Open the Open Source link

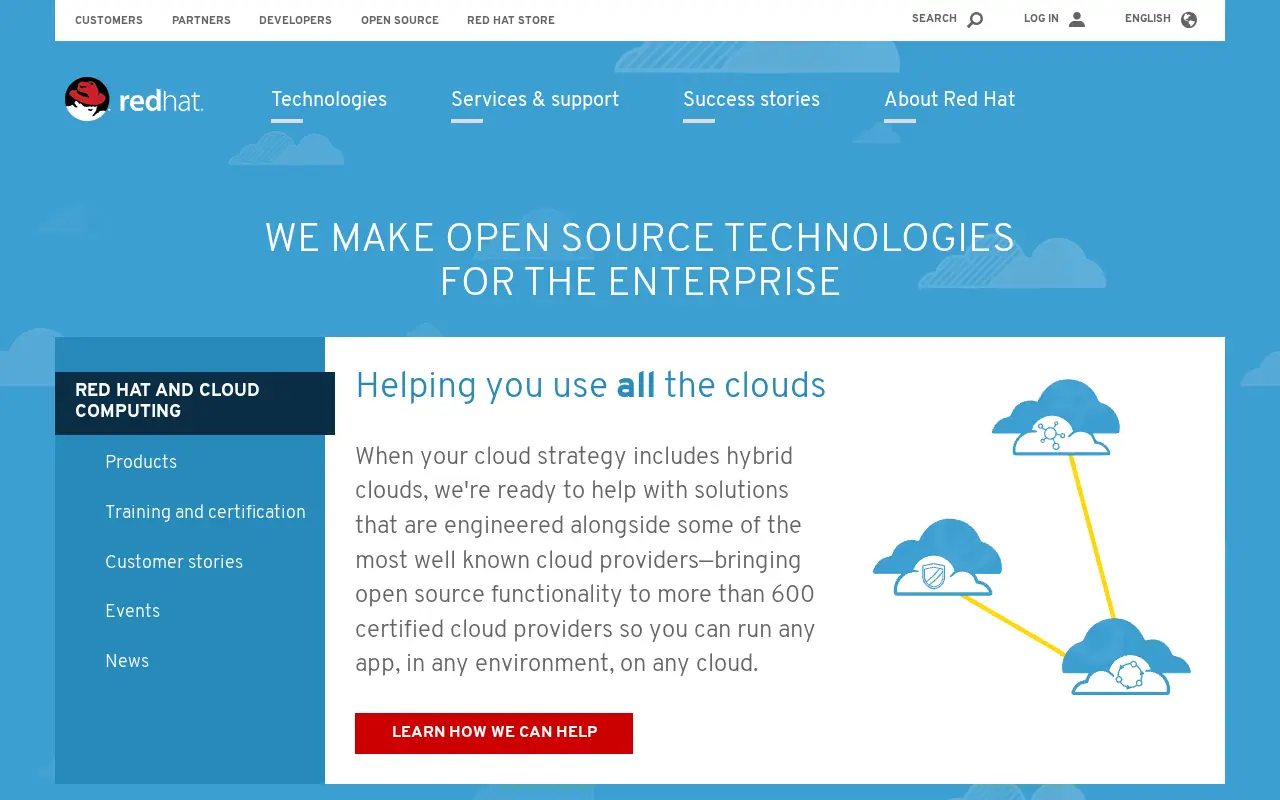tap(400, 20)
